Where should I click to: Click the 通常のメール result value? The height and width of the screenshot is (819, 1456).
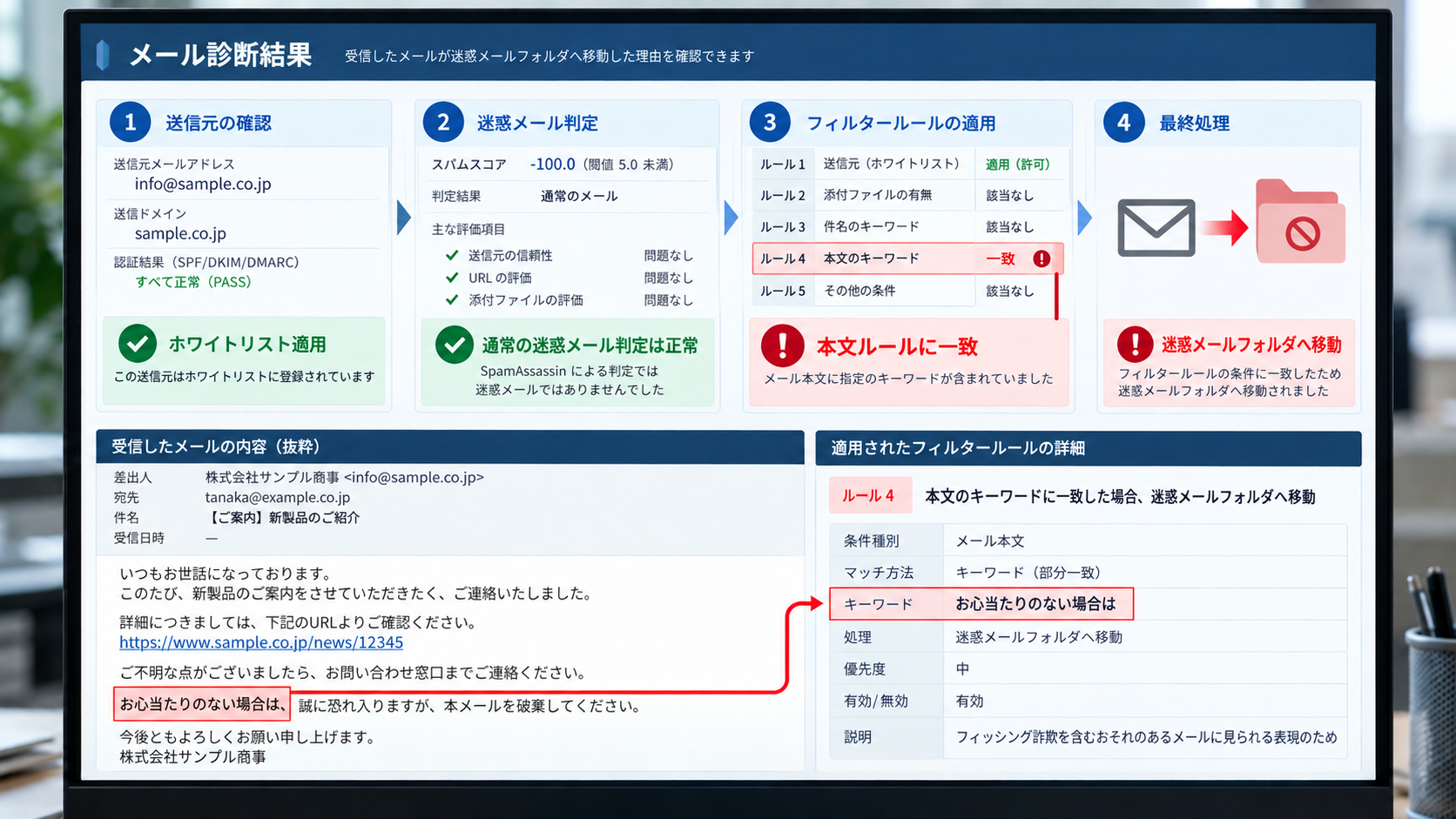(579, 196)
